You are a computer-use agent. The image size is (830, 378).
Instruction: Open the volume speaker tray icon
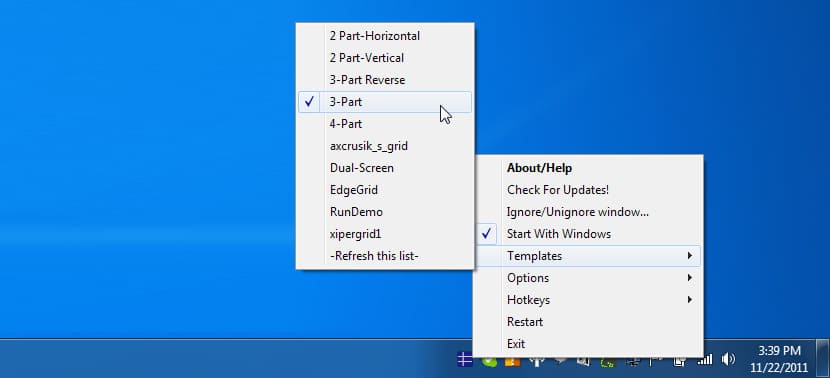point(728,359)
